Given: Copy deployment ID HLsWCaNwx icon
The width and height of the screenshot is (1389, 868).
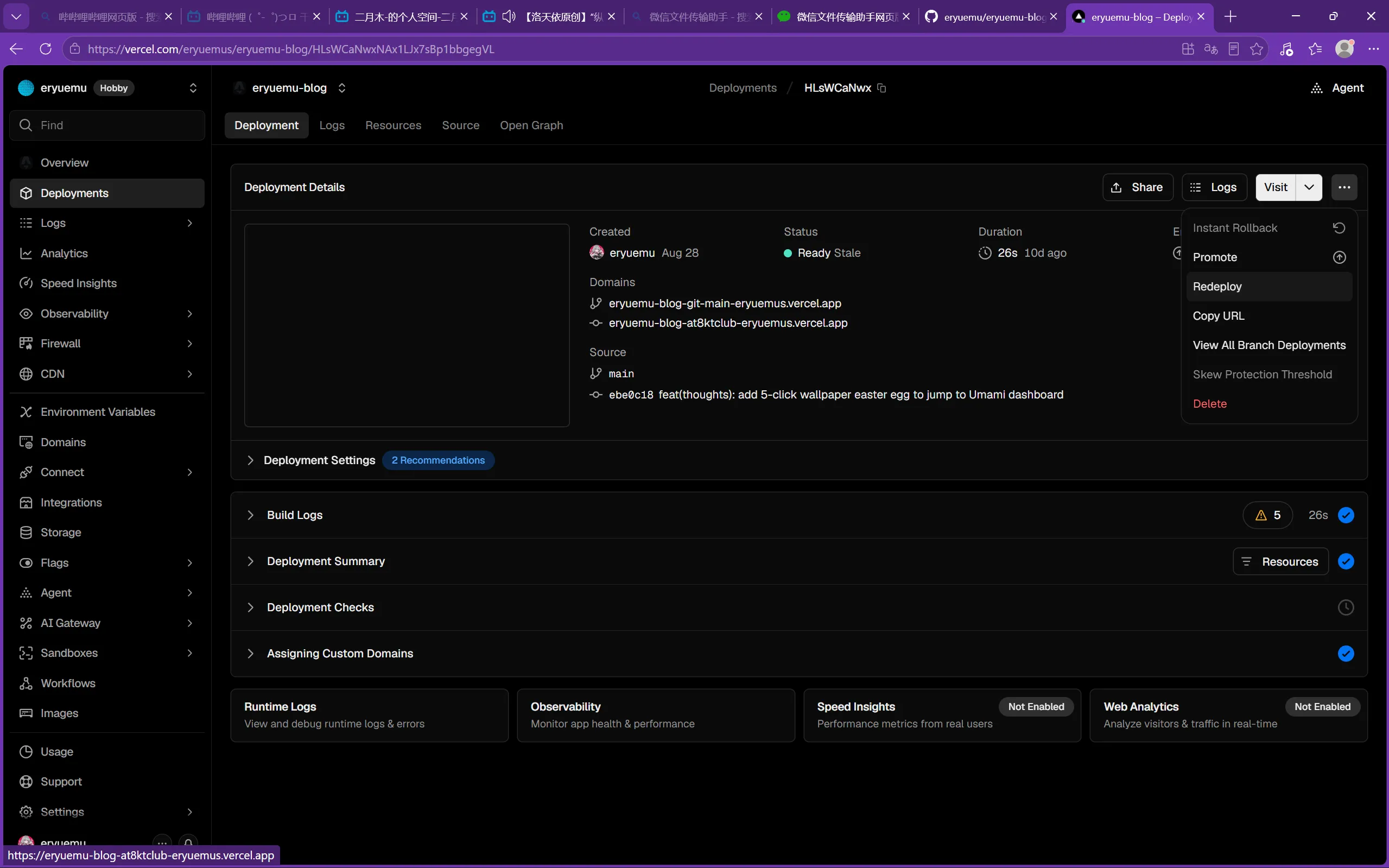Looking at the screenshot, I should (881, 88).
